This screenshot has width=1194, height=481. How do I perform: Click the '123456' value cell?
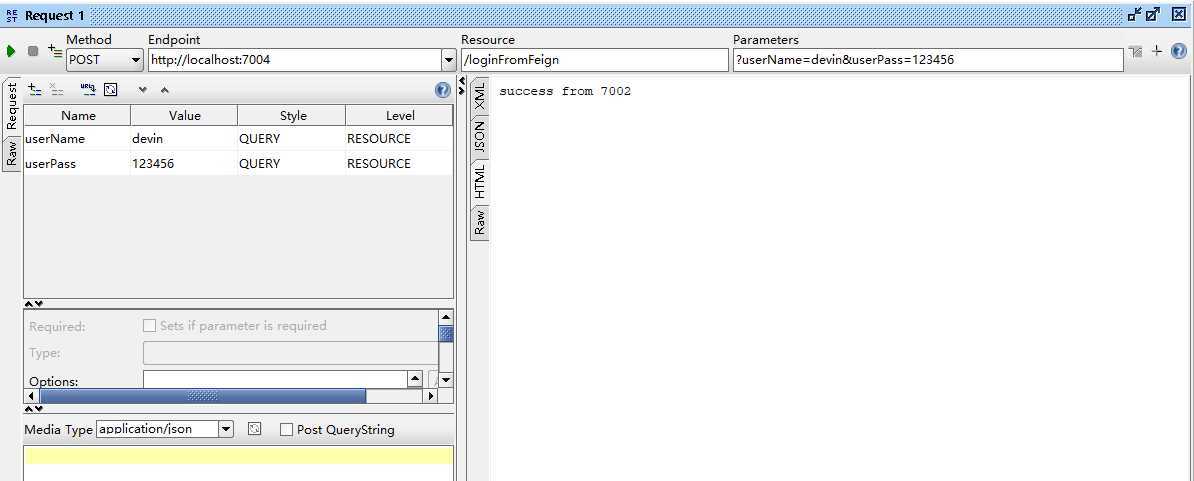(x=184, y=164)
